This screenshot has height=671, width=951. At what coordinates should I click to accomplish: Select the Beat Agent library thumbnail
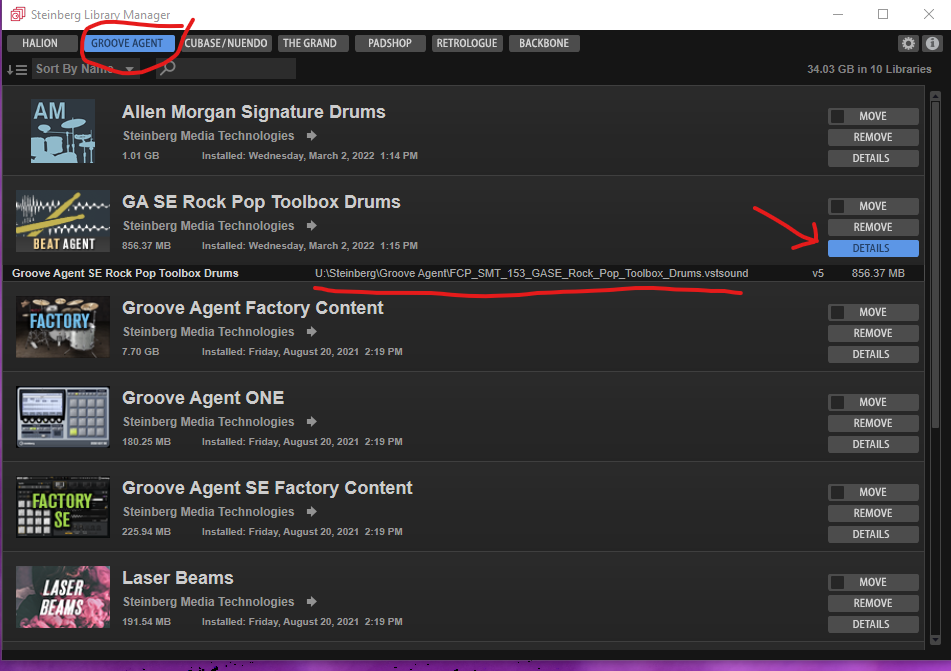click(63, 221)
